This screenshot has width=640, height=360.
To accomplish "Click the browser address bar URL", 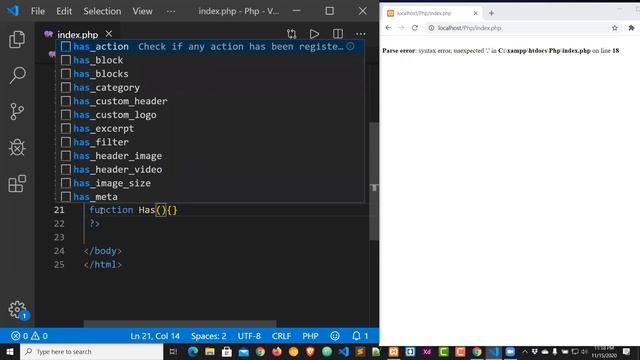I will (x=469, y=28).
